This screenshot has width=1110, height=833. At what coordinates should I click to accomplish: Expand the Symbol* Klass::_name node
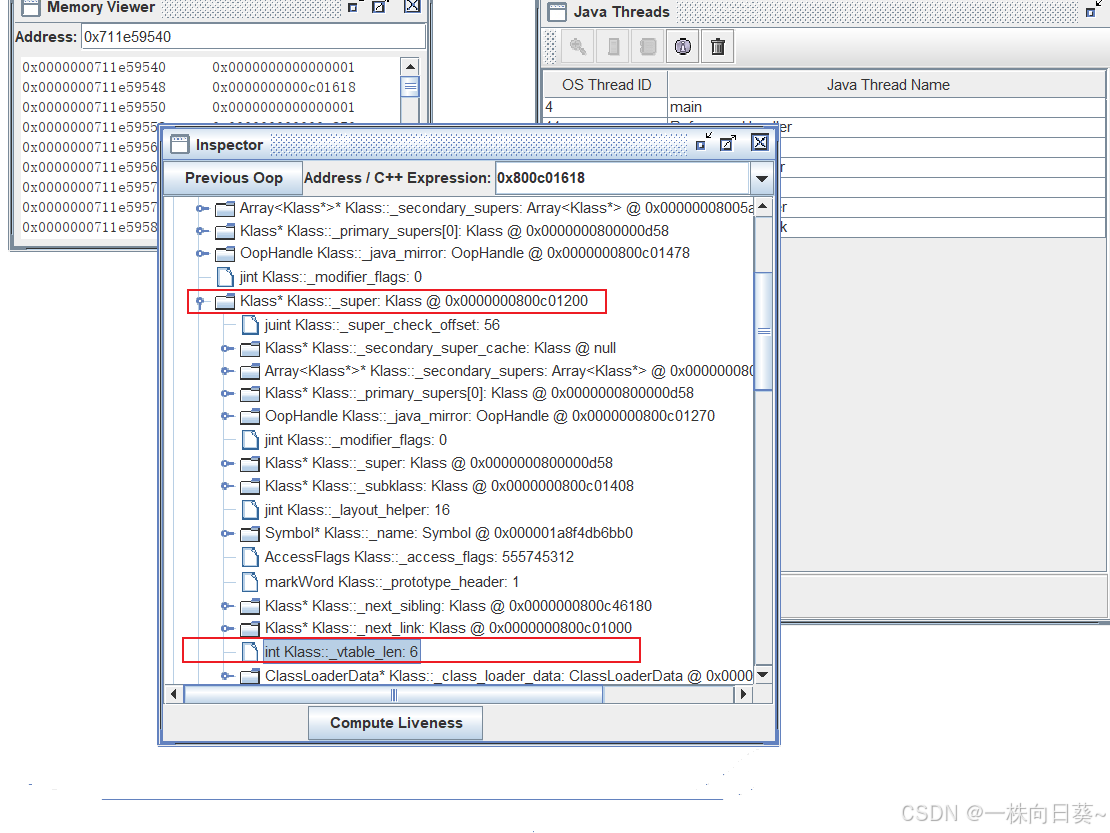(227, 534)
